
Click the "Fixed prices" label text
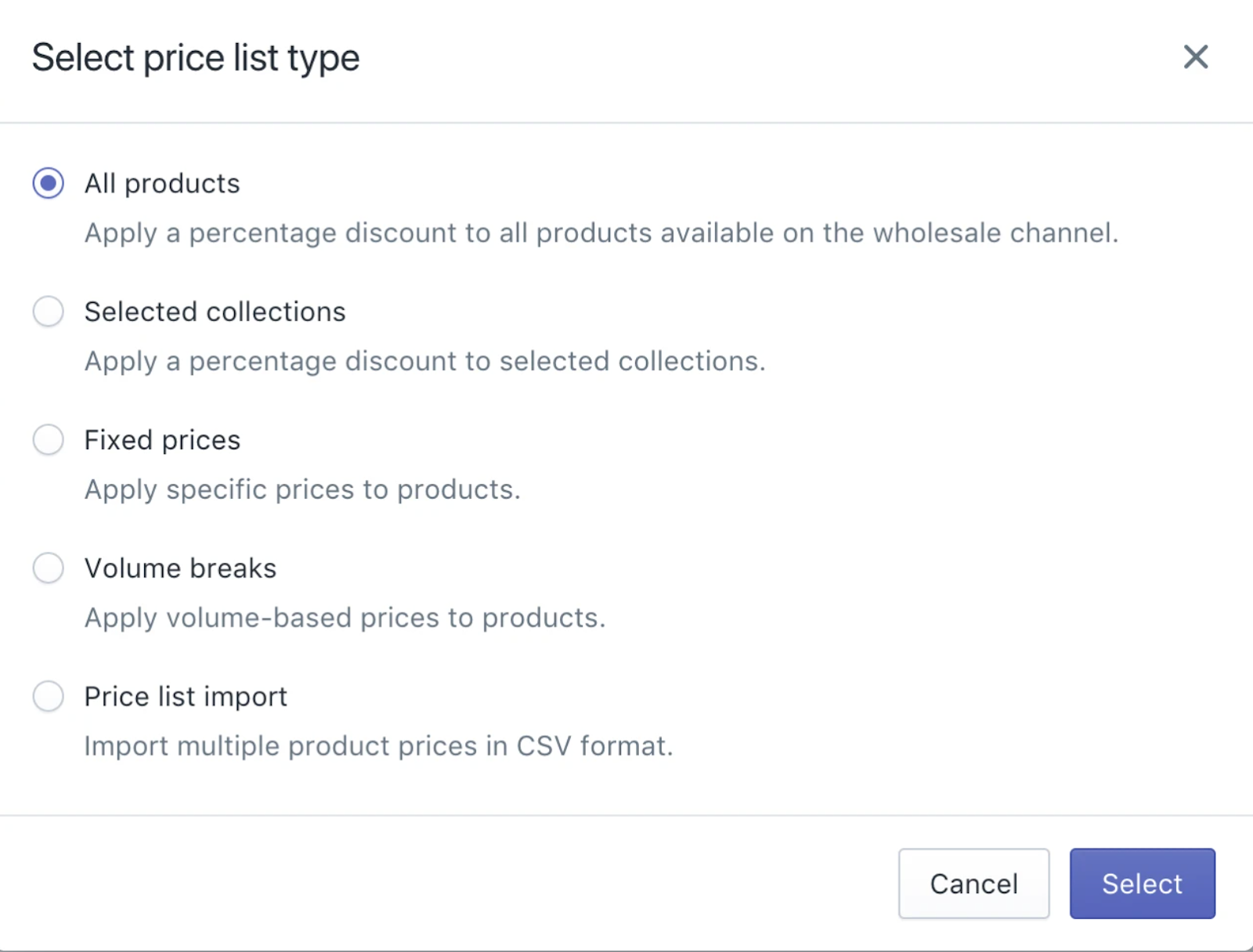point(162,440)
